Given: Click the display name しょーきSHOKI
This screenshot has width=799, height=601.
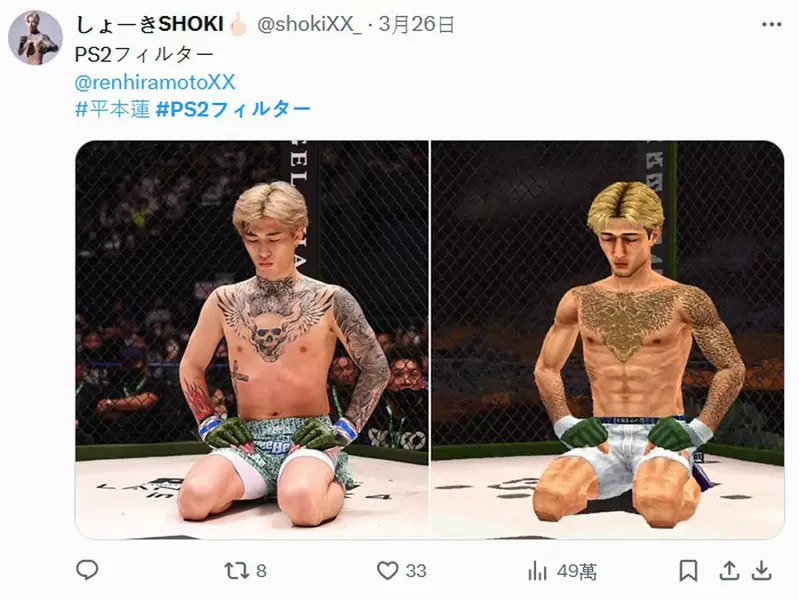Looking at the screenshot, I should click(x=149, y=24).
